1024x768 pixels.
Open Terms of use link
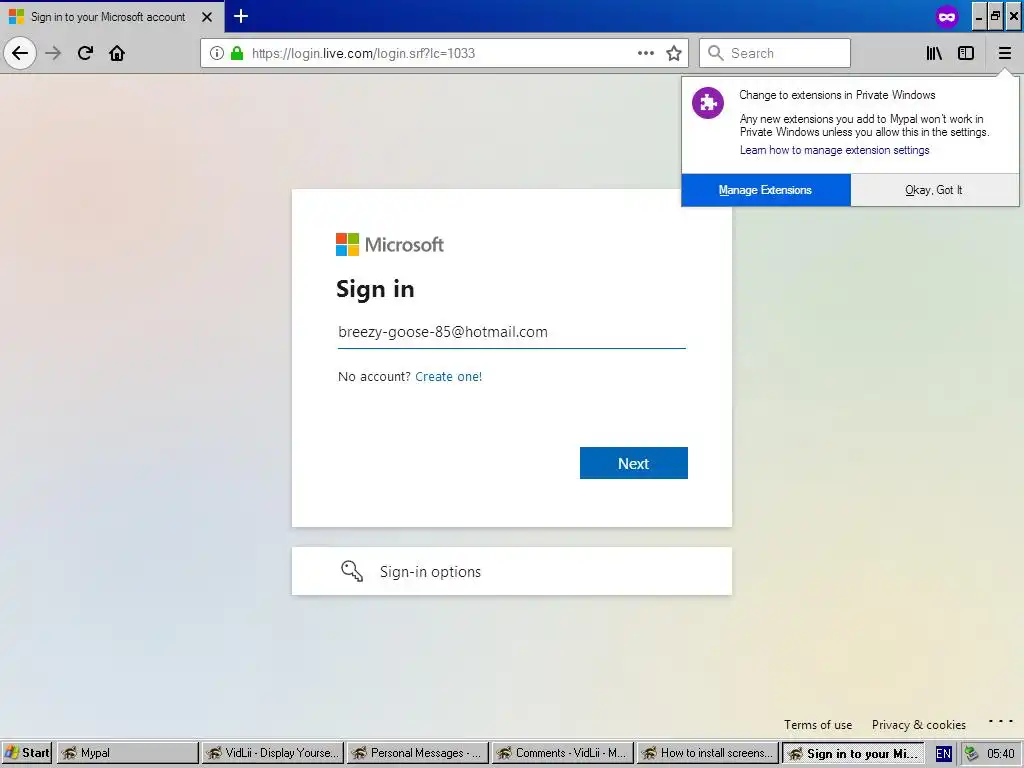click(818, 725)
